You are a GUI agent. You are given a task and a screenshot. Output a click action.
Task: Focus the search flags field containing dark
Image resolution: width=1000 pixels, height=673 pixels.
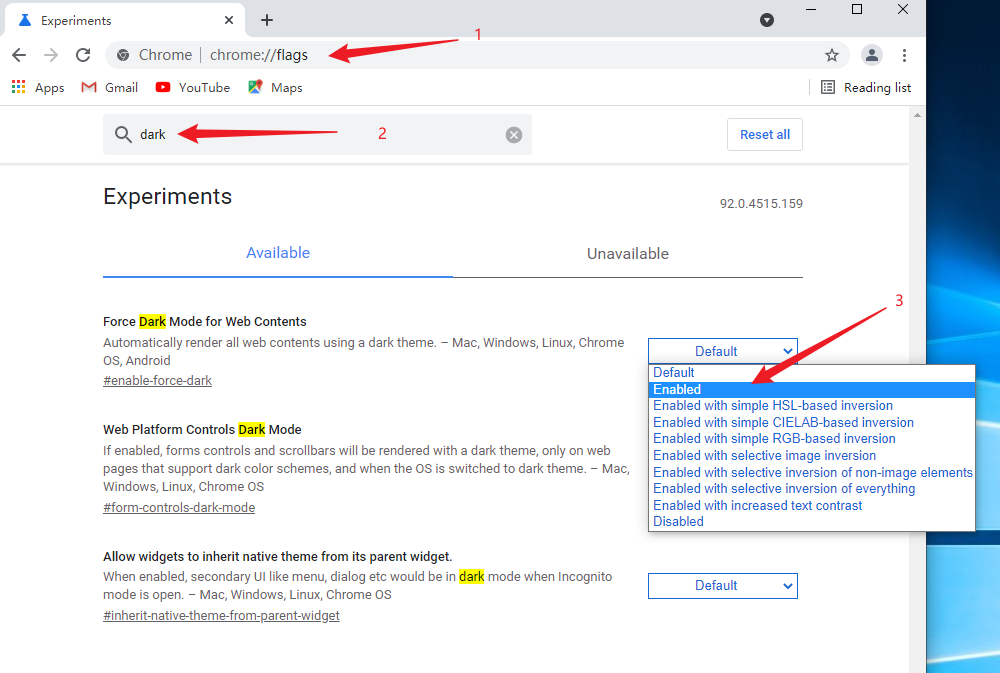(318, 135)
